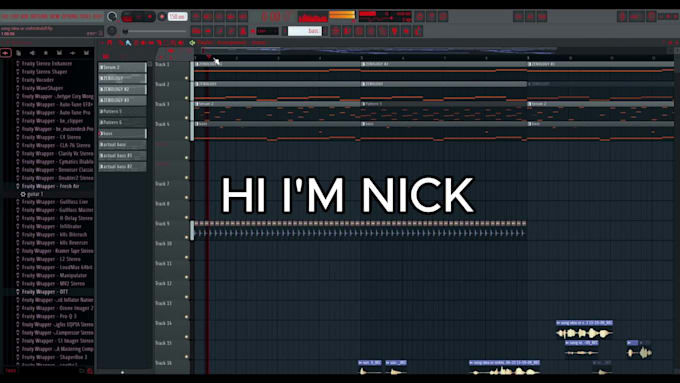This screenshot has height=383, width=680.
Task: Click the green playlist arrow icon
Action: (x=192, y=43)
